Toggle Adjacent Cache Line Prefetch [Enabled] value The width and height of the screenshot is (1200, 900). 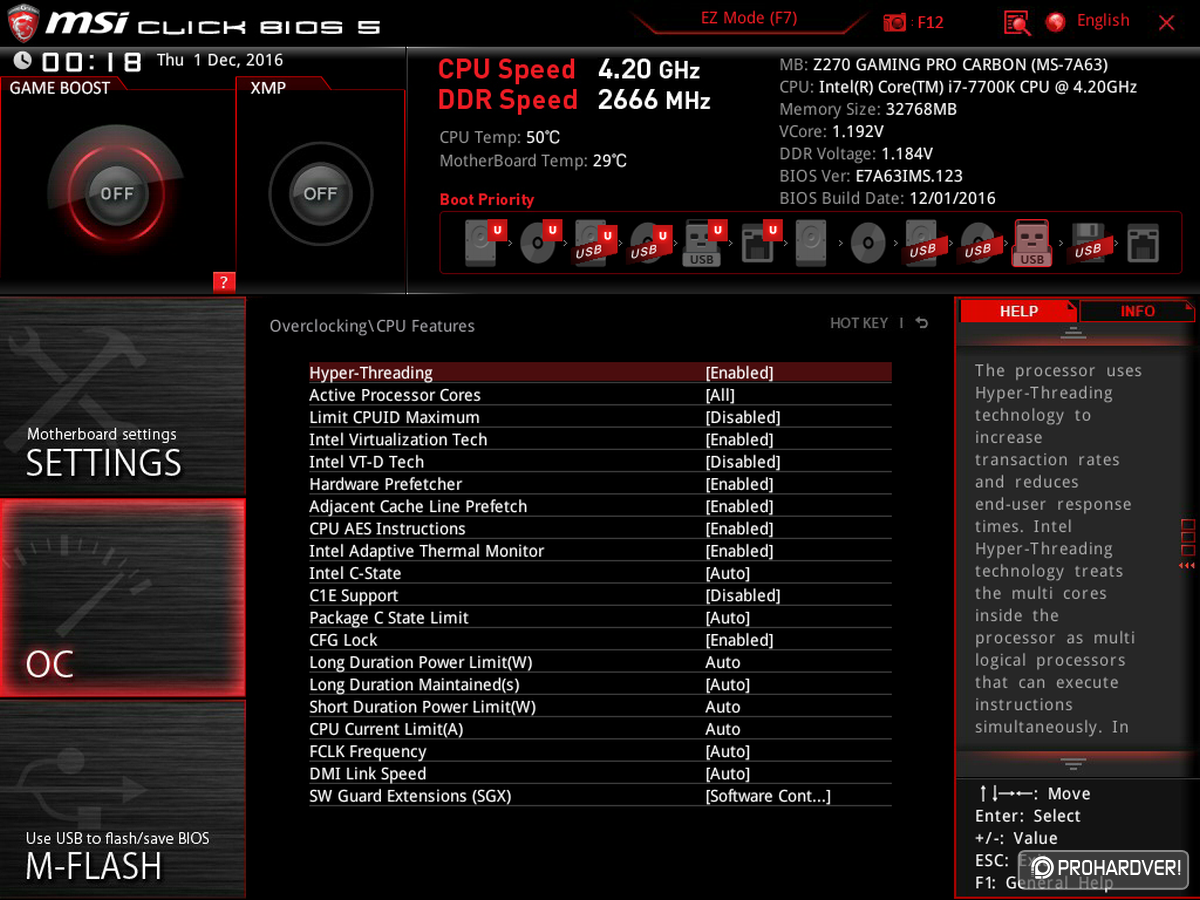[x=739, y=507]
